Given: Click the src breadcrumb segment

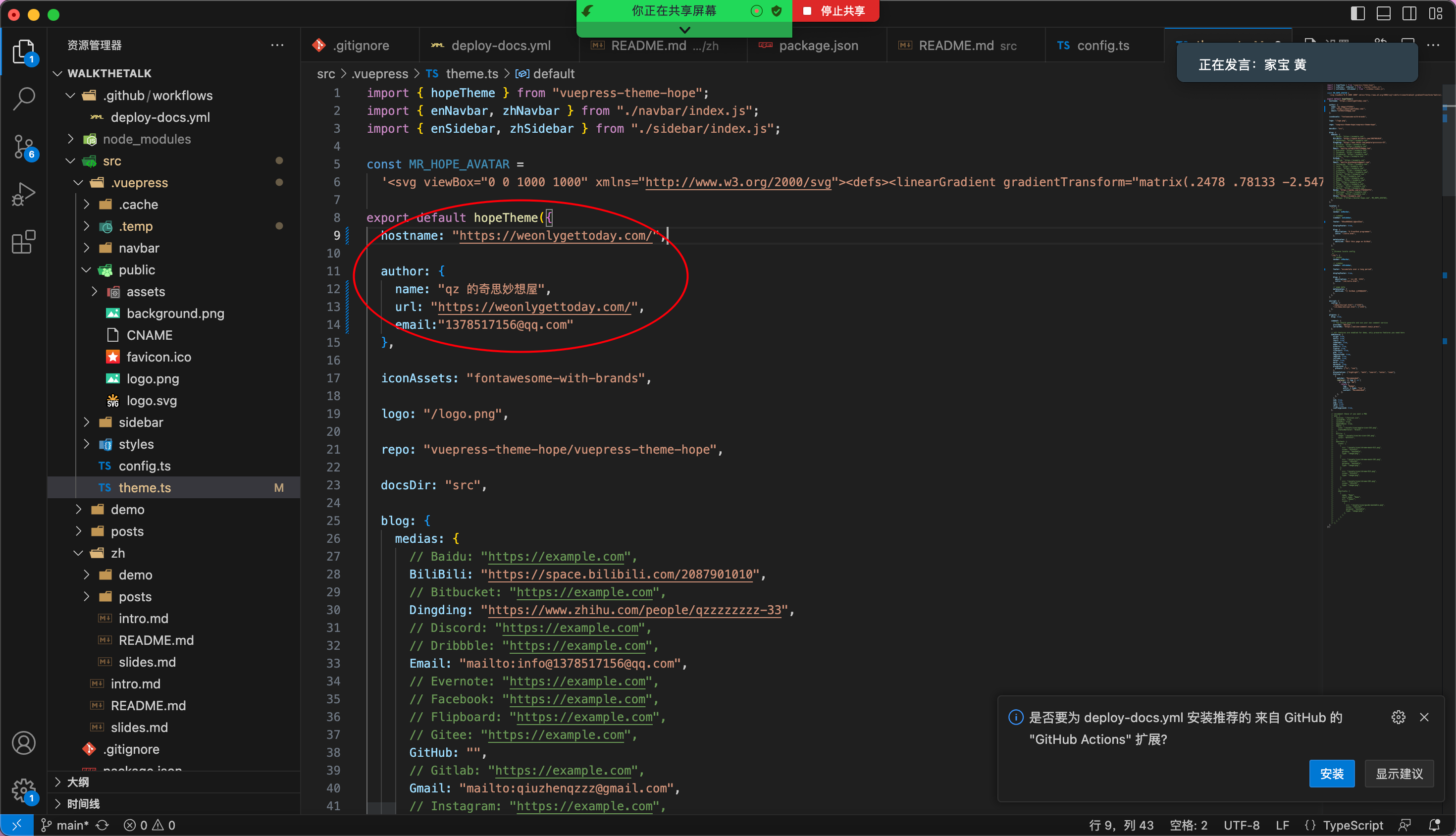Looking at the screenshot, I should pyautogui.click(x=325, y=73).
